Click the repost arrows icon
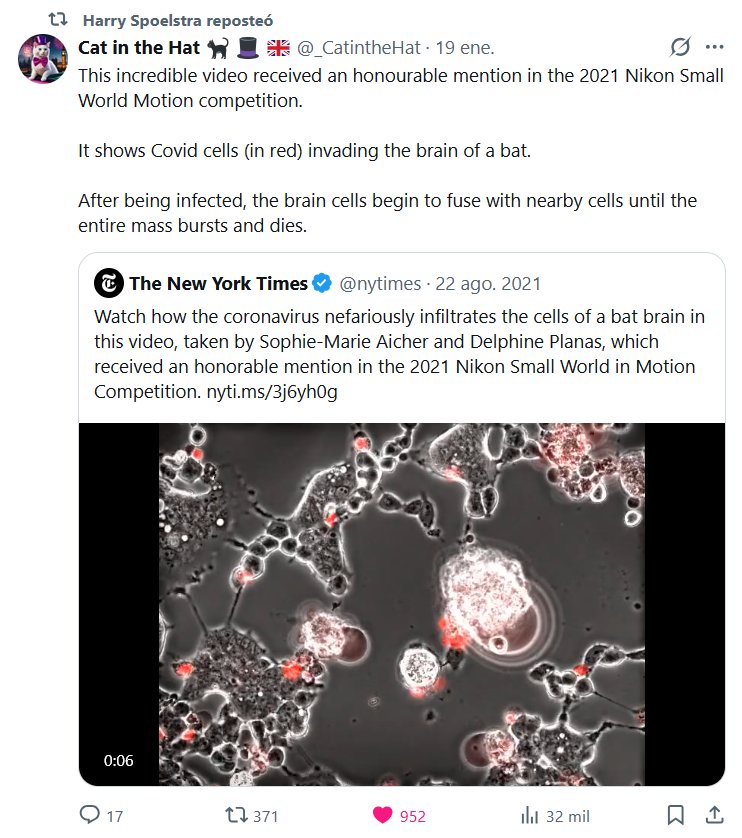Viewport: 742px width, 838px height. pyautogui.click(x=235, y=815)
